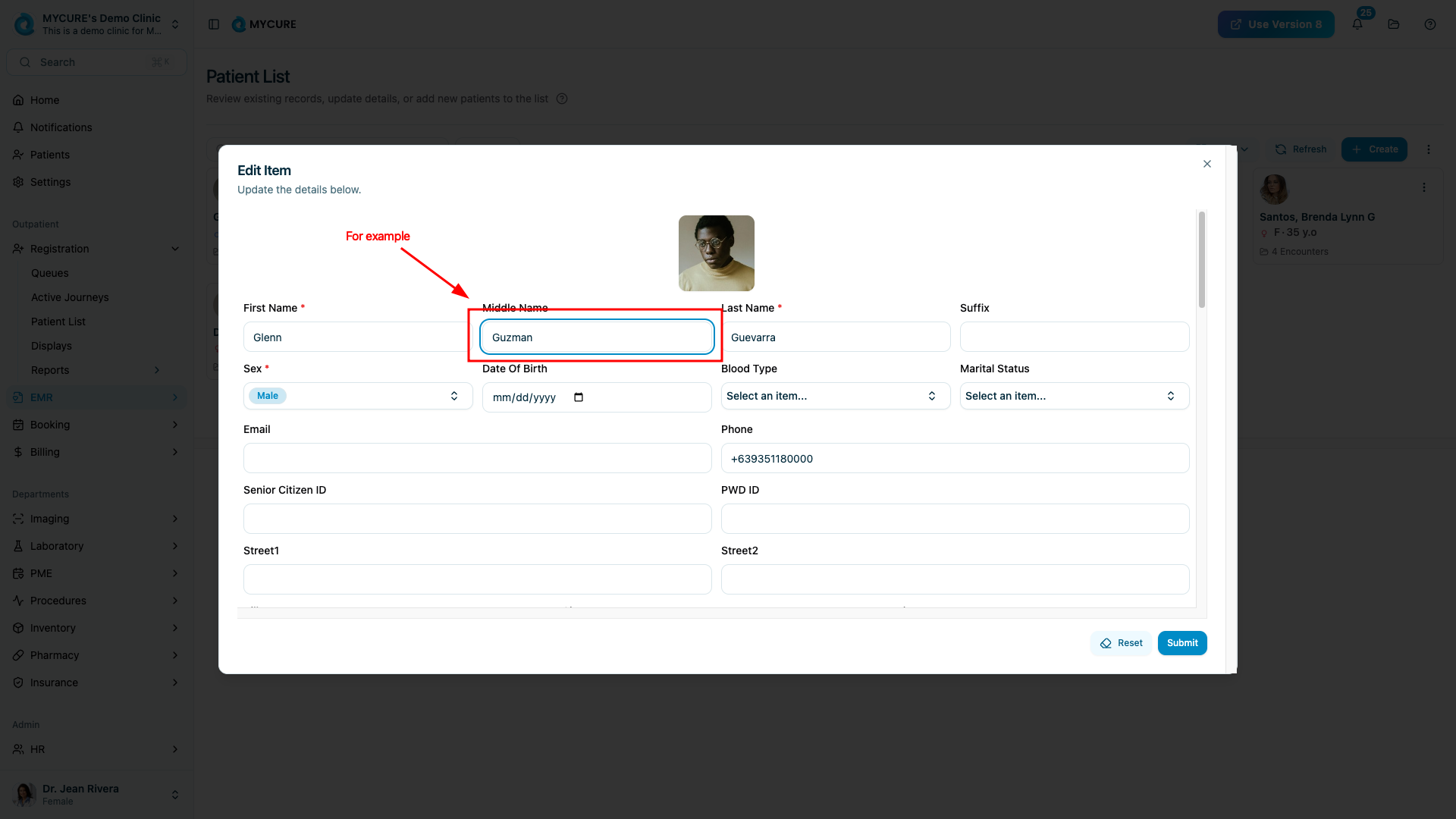Viewport: 1456px width, 819px height.
Task: Click the help question mark icon
Action: click(1430, 24)
